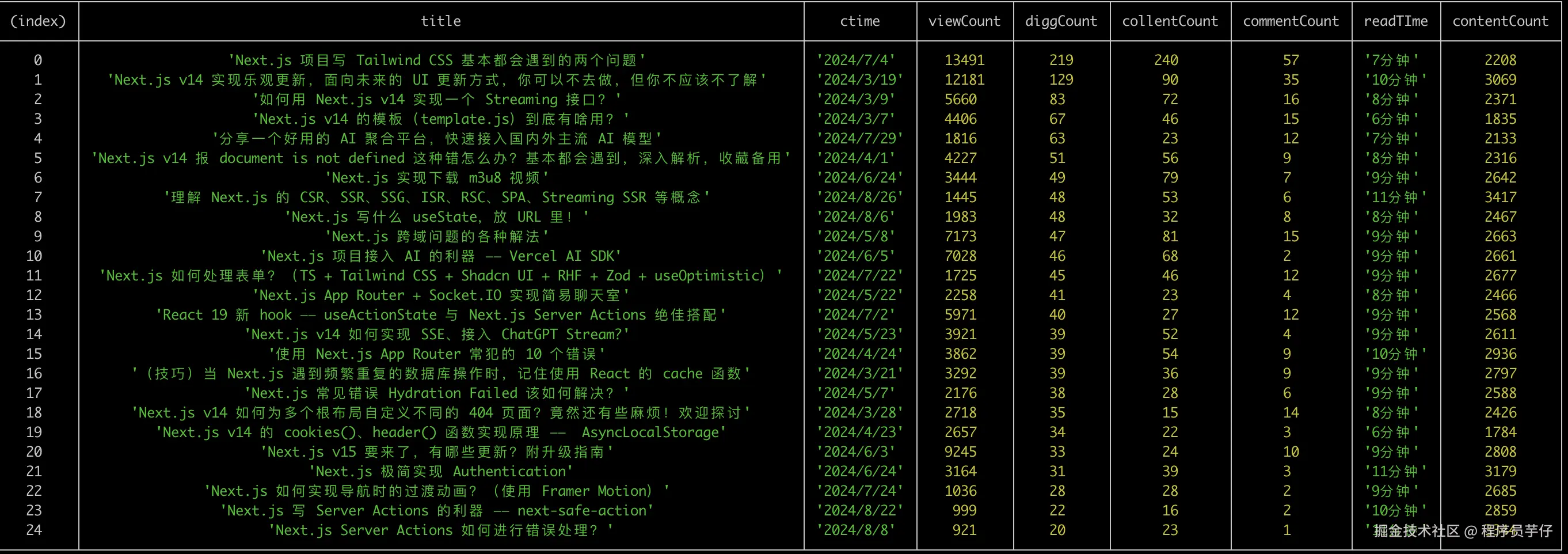The image size is (1568, 554).
Task: Select title mentioning Vercel AI SDK
Action: (x=441, y=256)
